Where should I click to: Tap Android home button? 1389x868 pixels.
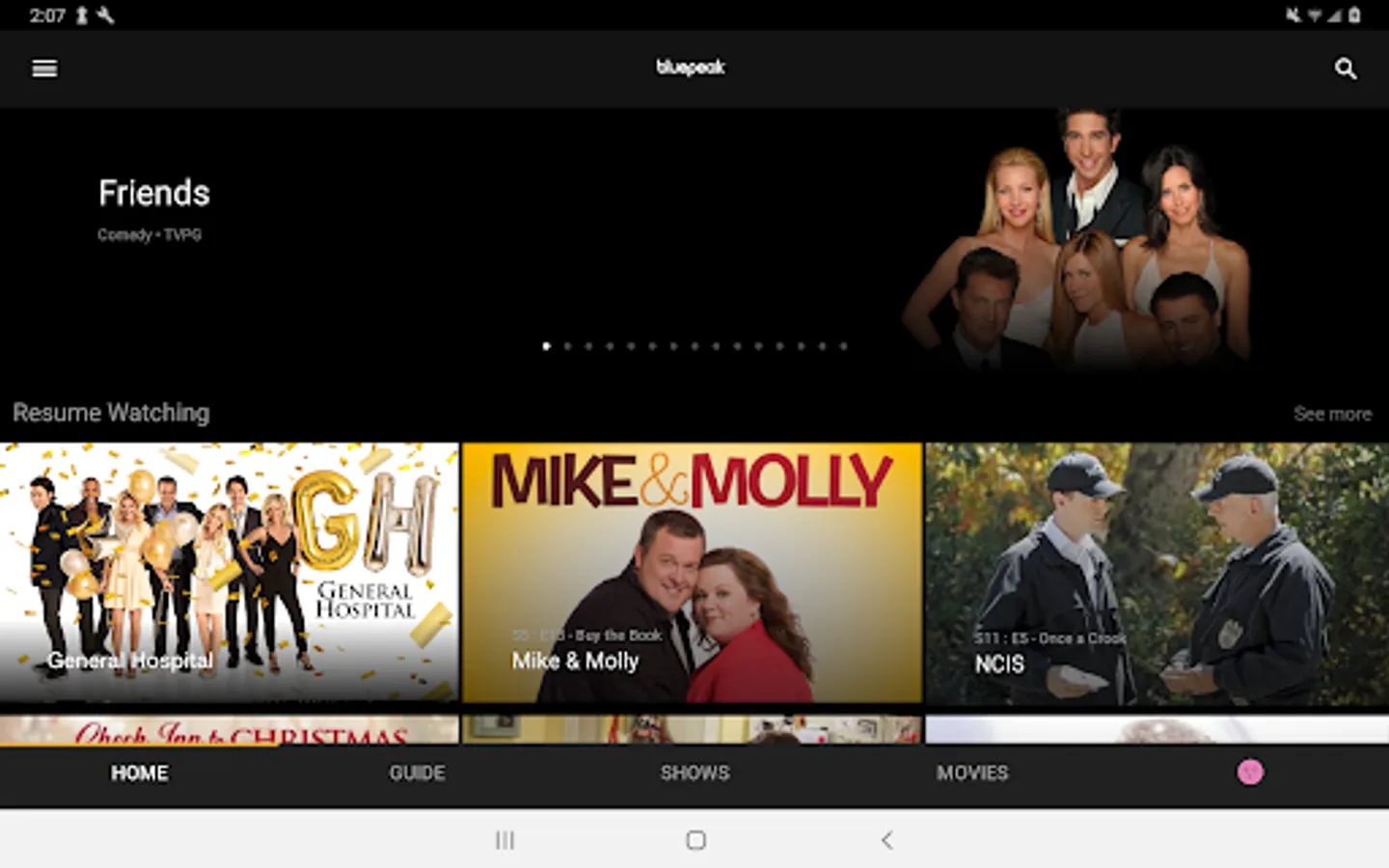[695, 840]
